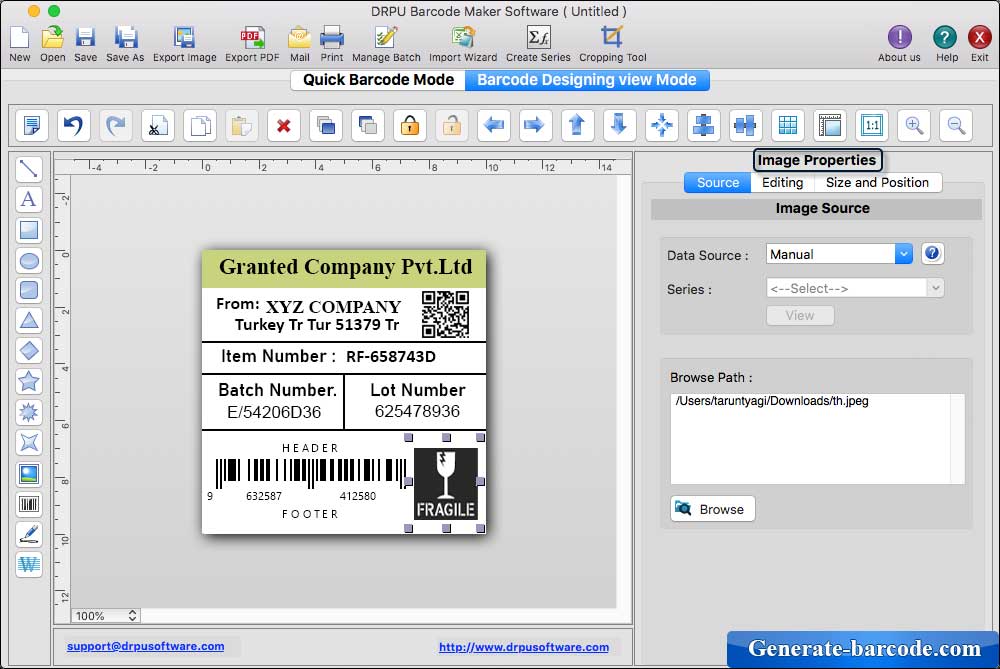Click the grid view icon
Image resolution: width=1000 pixels, height=669 pixels.
click(x=788, y=125)
